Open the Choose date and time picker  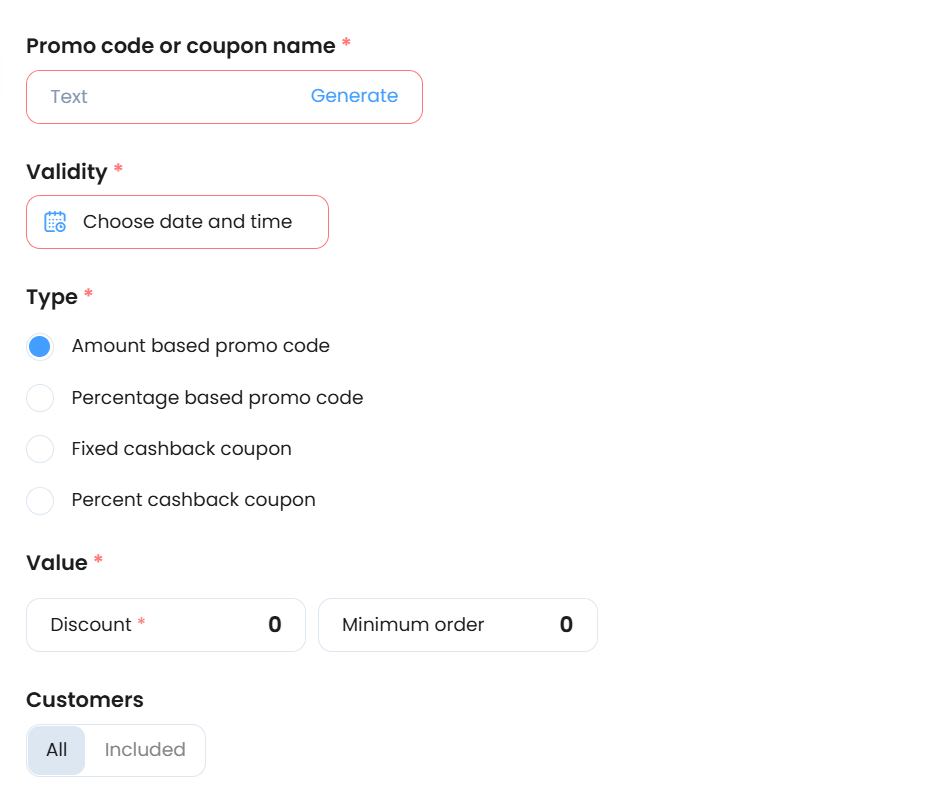pos(177,222)
